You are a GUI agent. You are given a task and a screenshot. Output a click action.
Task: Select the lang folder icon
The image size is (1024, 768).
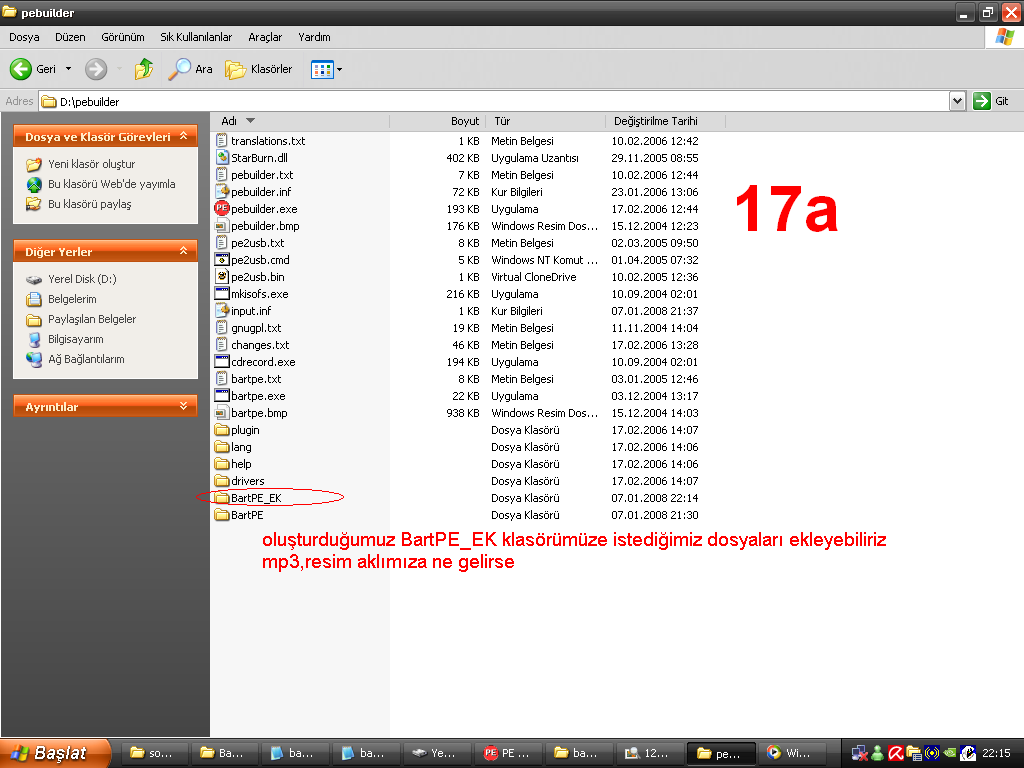tap(222, 447)
